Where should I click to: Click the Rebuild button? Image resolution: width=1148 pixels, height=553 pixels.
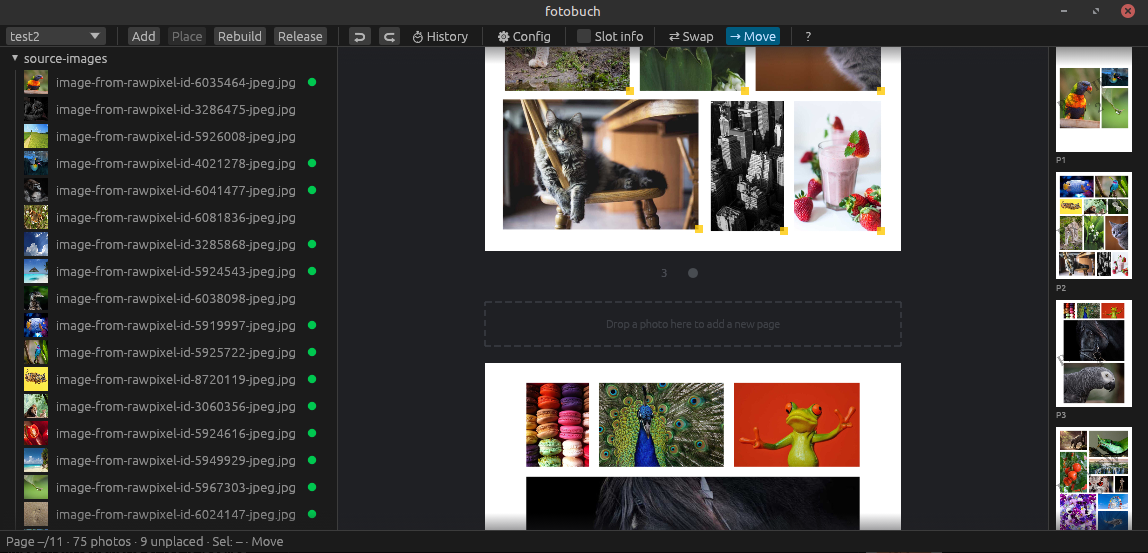[x=239, y=36]
